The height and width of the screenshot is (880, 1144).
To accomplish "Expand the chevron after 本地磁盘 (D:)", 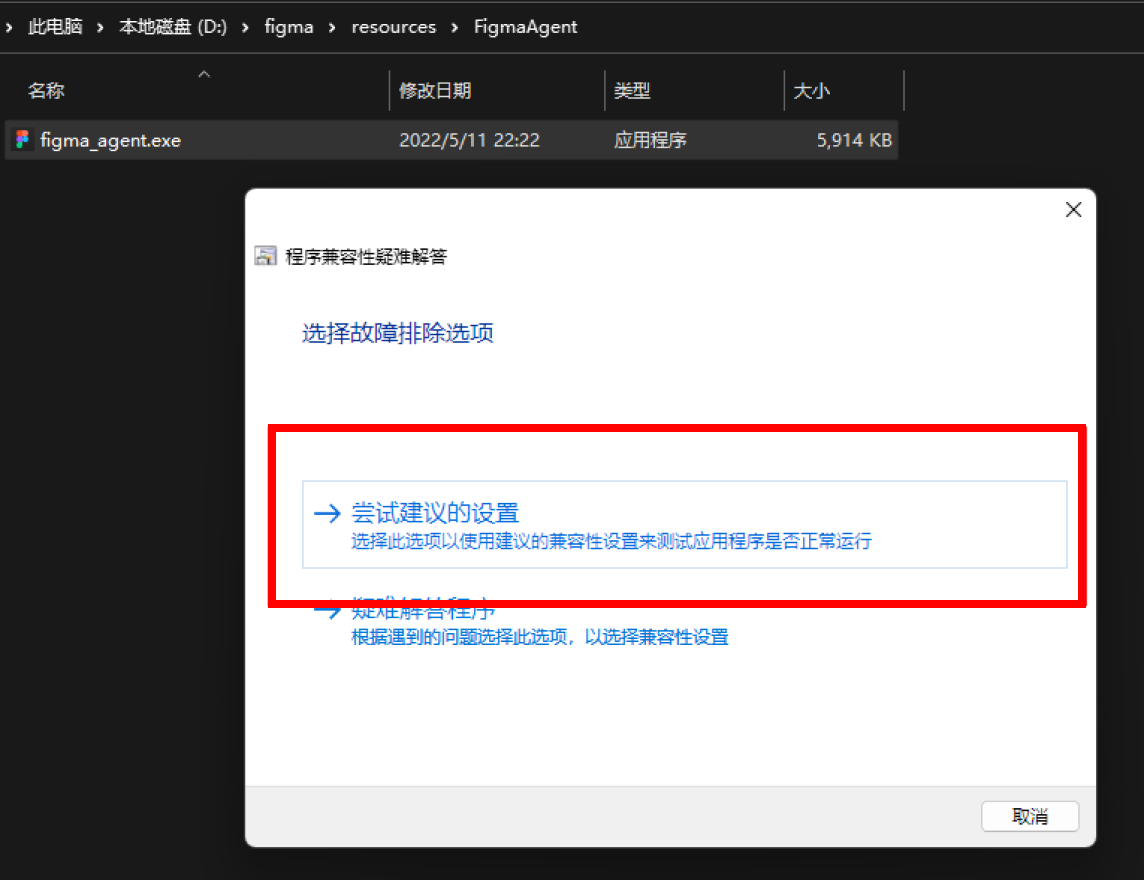I will [x=246, y=28].
